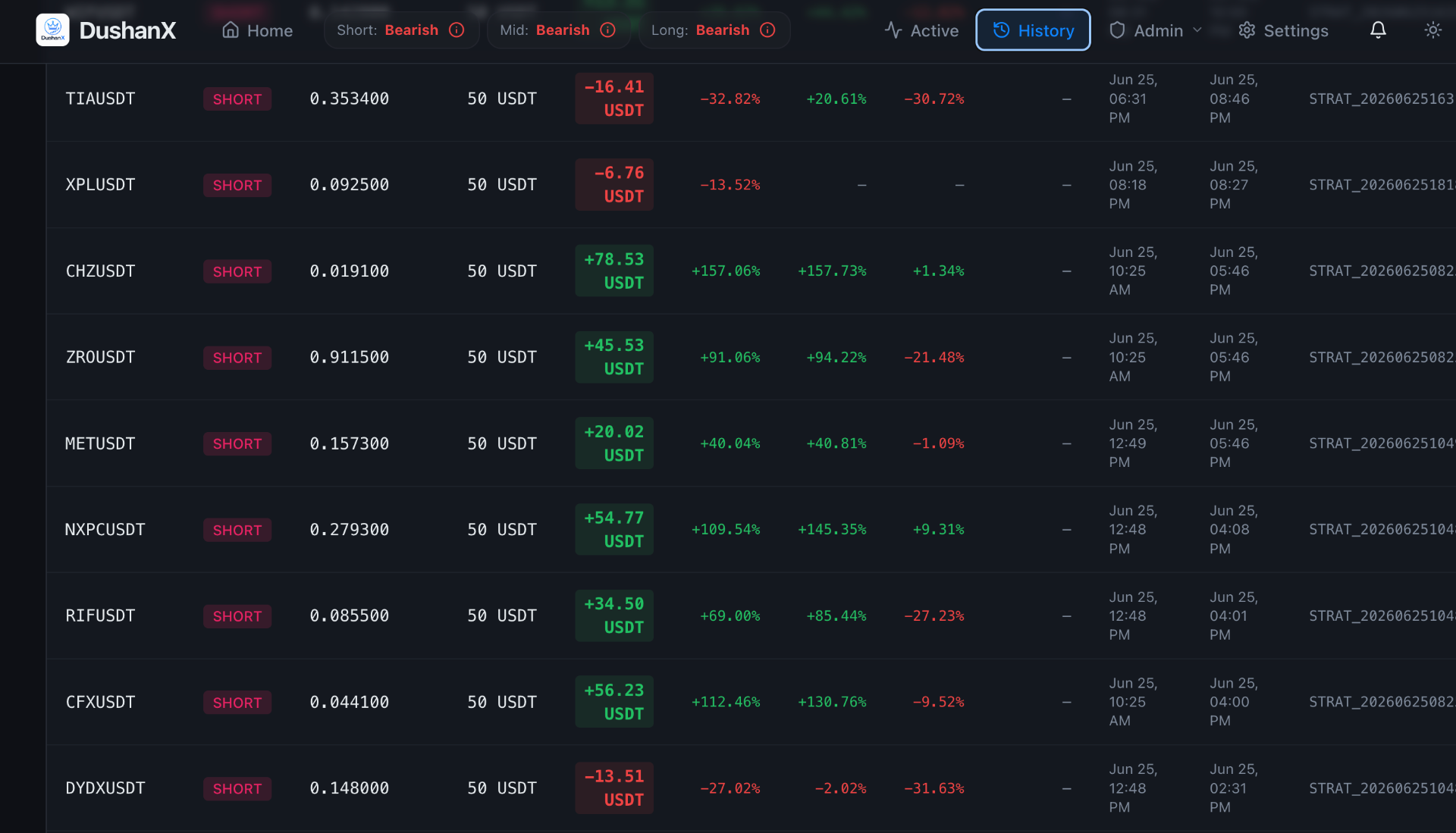Viewport: 1456px width, 833px height.
Task: Click strategy ID in NXPCUSDT row
Action: [x=1382, y=530]
